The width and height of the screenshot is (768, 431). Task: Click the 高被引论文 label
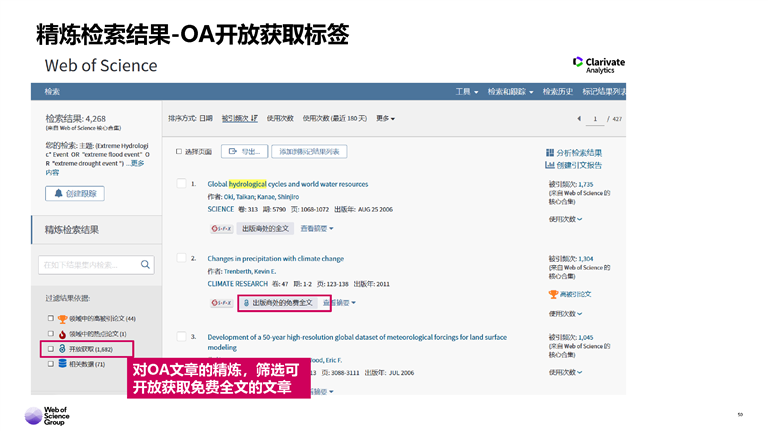(576, 294)
